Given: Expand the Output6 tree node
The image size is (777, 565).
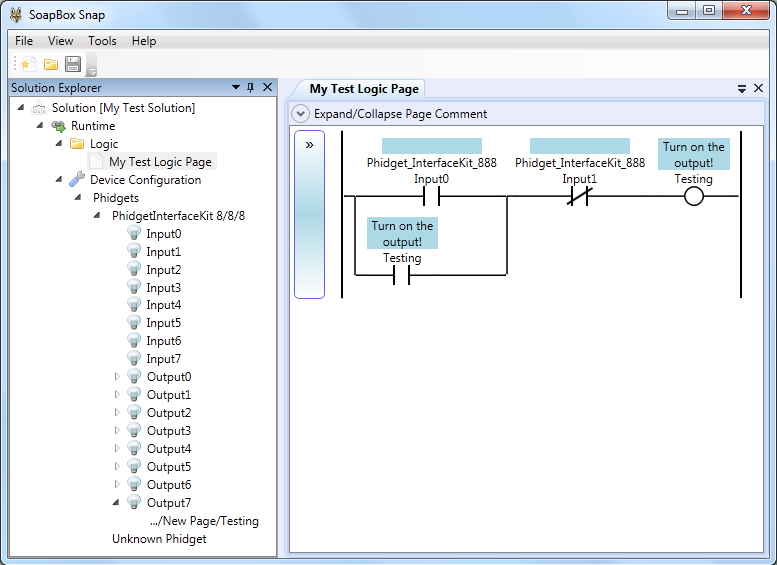Looking at the screenshot, I should point(117,484).
